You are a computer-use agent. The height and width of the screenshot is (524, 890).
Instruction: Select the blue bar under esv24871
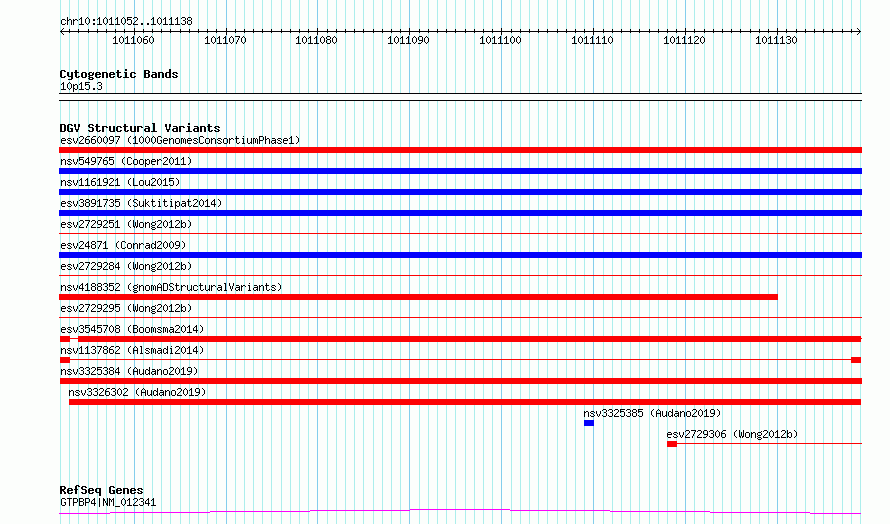coord(460,255)
